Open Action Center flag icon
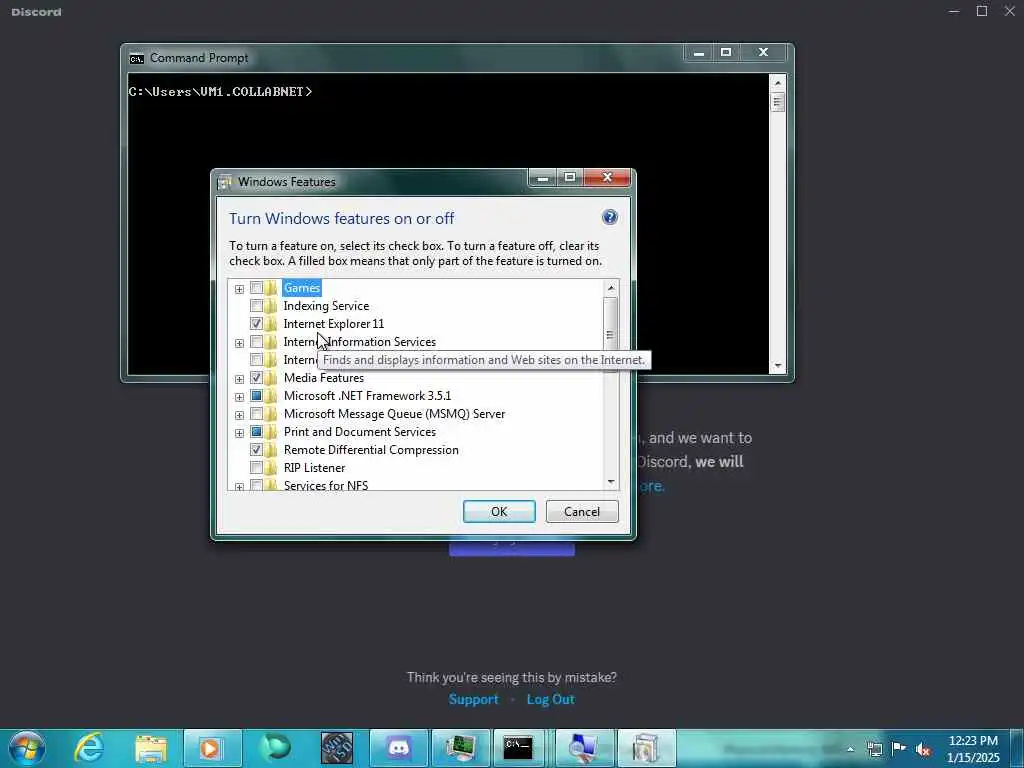 point(899,748)
